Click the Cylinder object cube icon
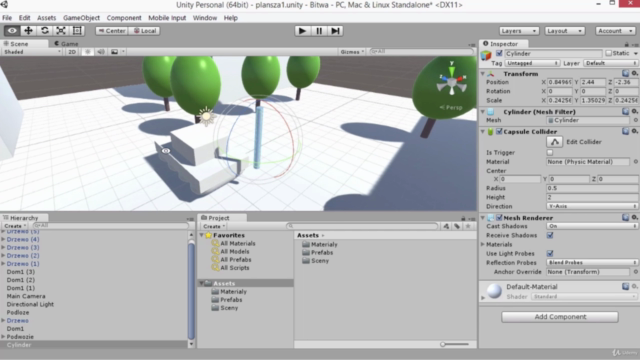Screen dimensions: 640x360 [486, 55]
